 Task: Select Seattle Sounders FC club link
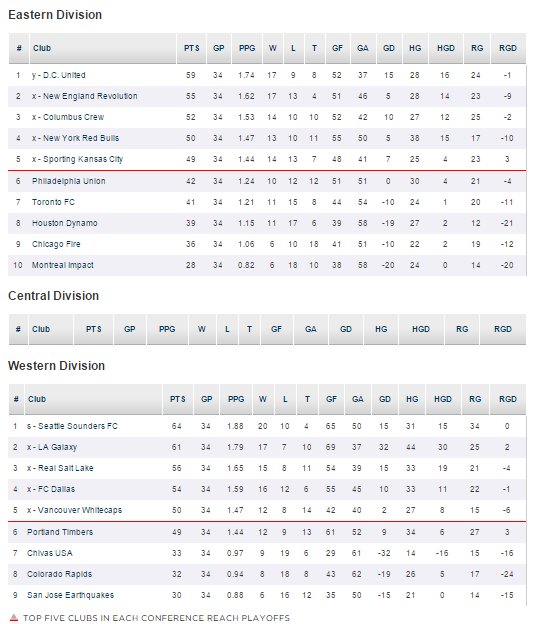point(72,426)
